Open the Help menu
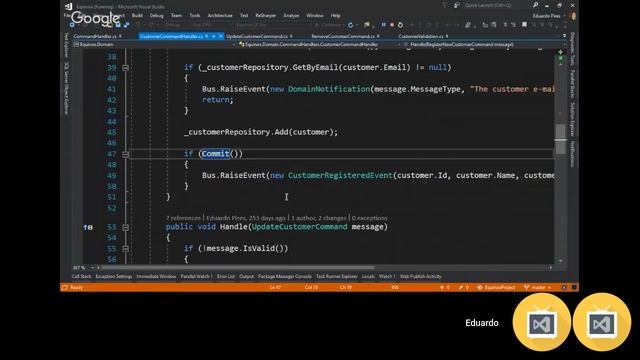Image resolution: width=640 pixels, height=360 pixels. tap(336, 16)
